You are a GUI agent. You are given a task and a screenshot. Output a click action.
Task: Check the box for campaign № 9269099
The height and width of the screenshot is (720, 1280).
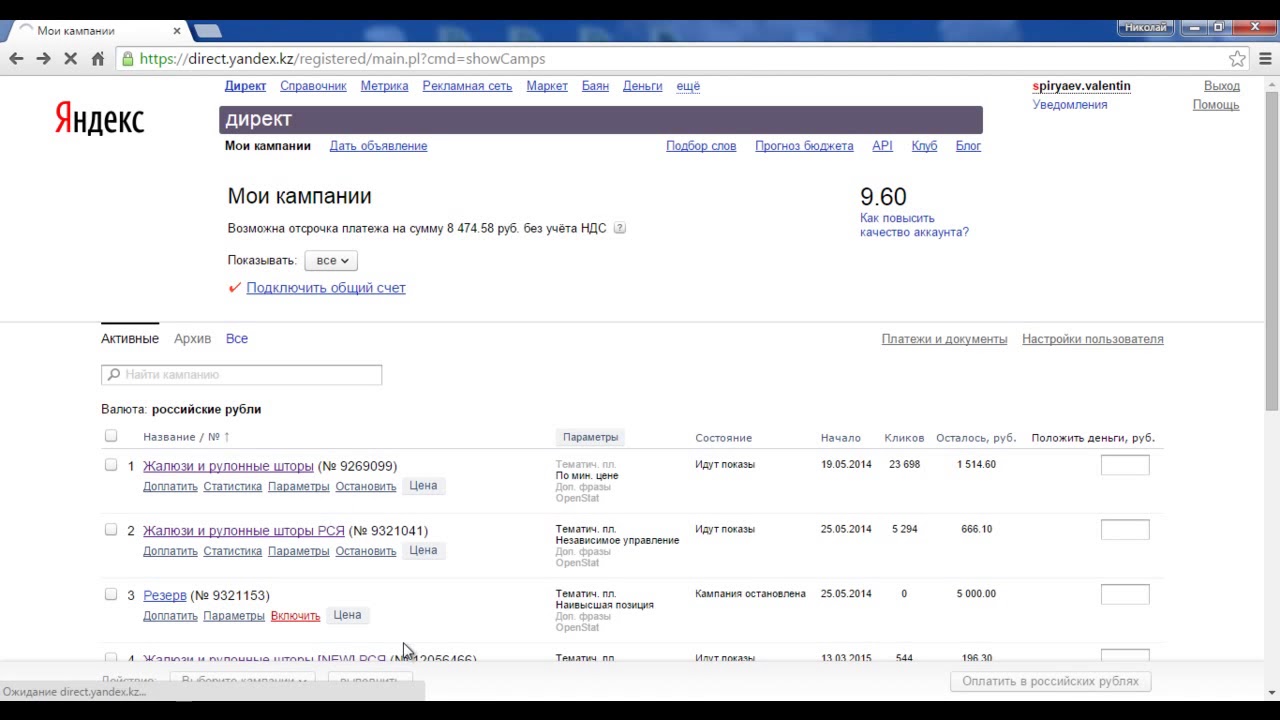(x=111, y=465)
